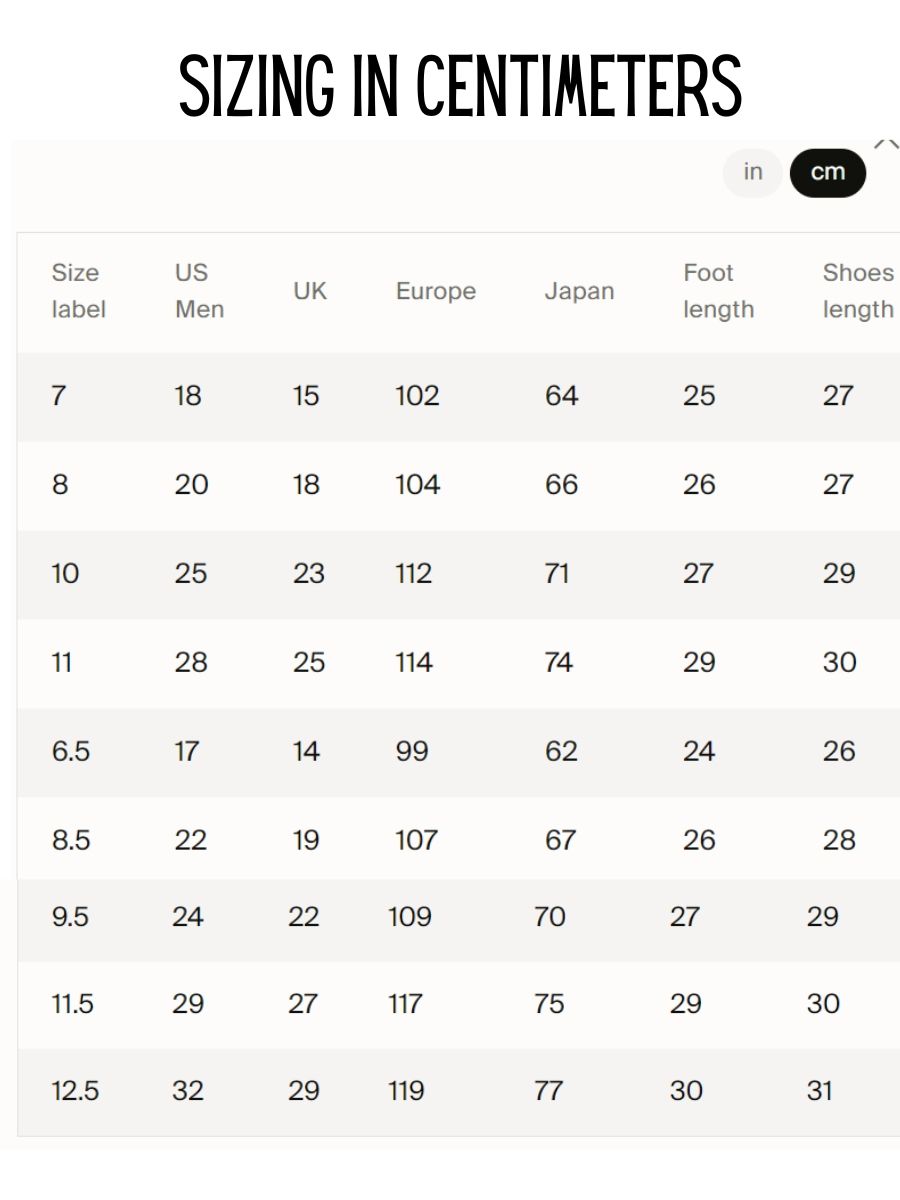Click Europe value 119 in last row
Screen dimensions: 900x1200
(x=406, y=1091)
